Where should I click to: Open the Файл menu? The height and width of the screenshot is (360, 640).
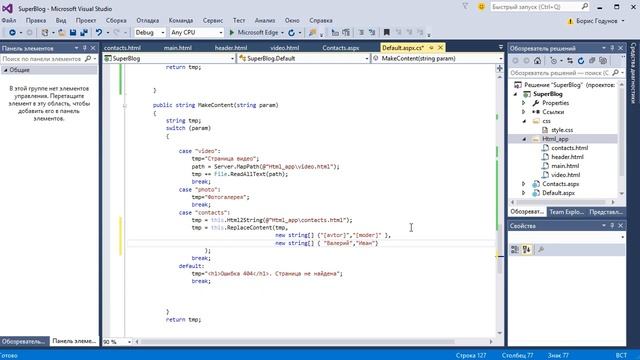[x=9, y=20]
